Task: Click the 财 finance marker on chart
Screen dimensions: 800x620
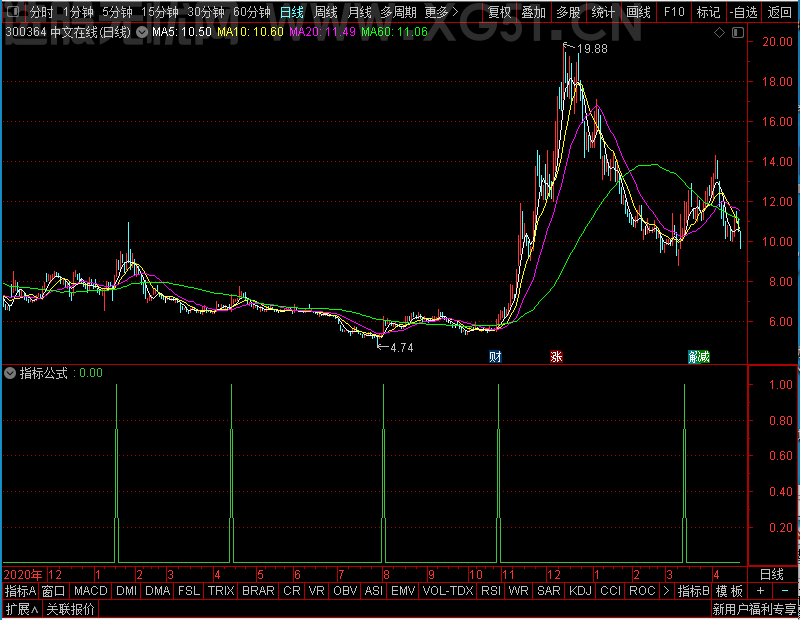Action: tap(495, 357)
